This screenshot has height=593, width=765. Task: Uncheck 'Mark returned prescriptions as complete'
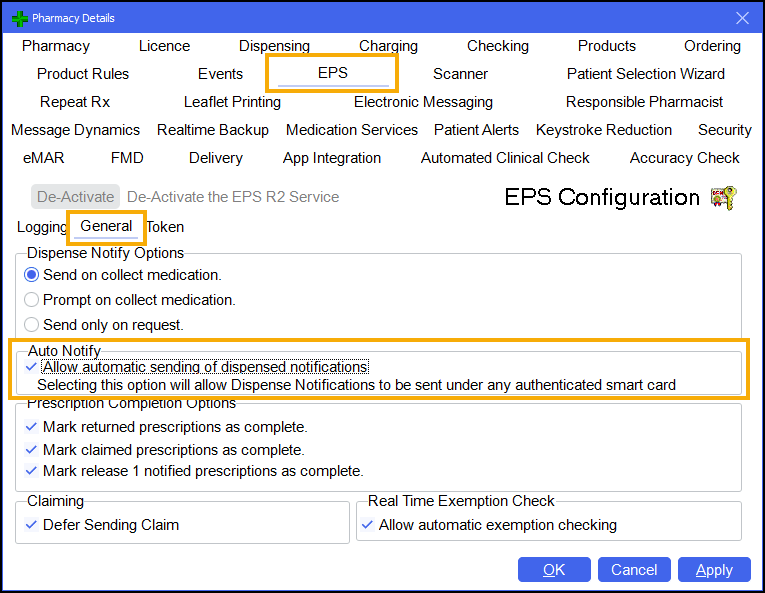(x=31, y=427)
